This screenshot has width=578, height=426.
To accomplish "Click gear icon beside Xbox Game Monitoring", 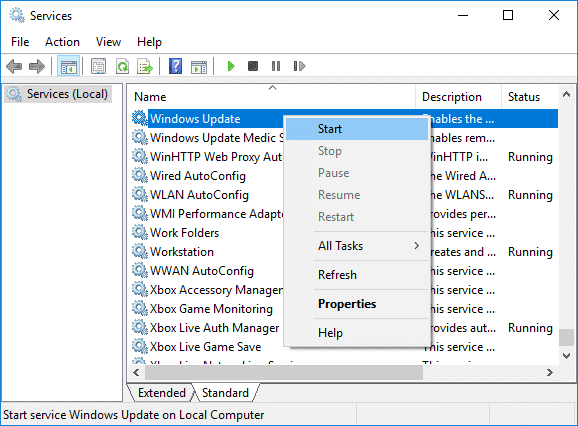I will point(140,308).
